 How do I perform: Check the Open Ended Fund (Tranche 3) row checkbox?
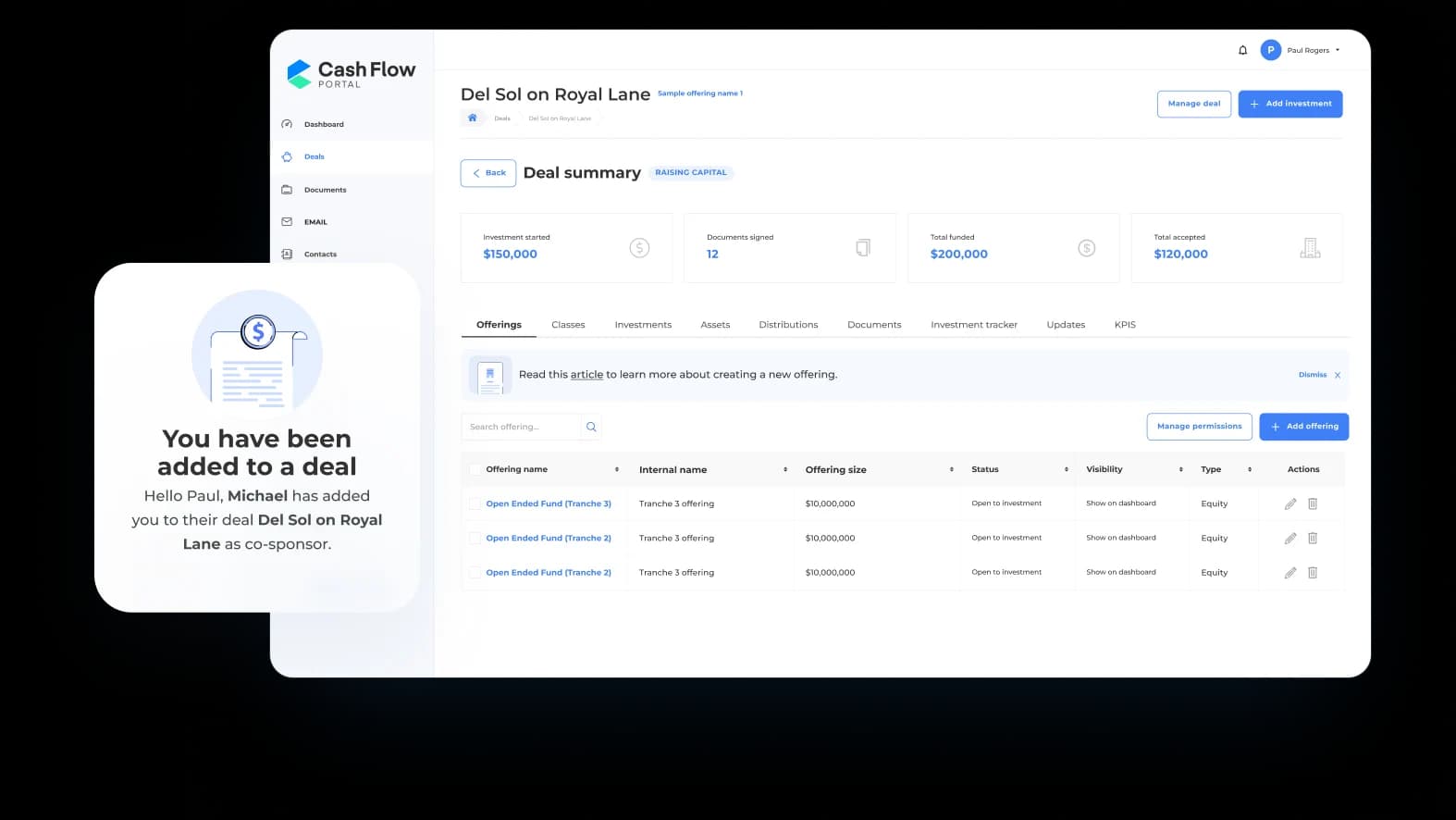475,503
